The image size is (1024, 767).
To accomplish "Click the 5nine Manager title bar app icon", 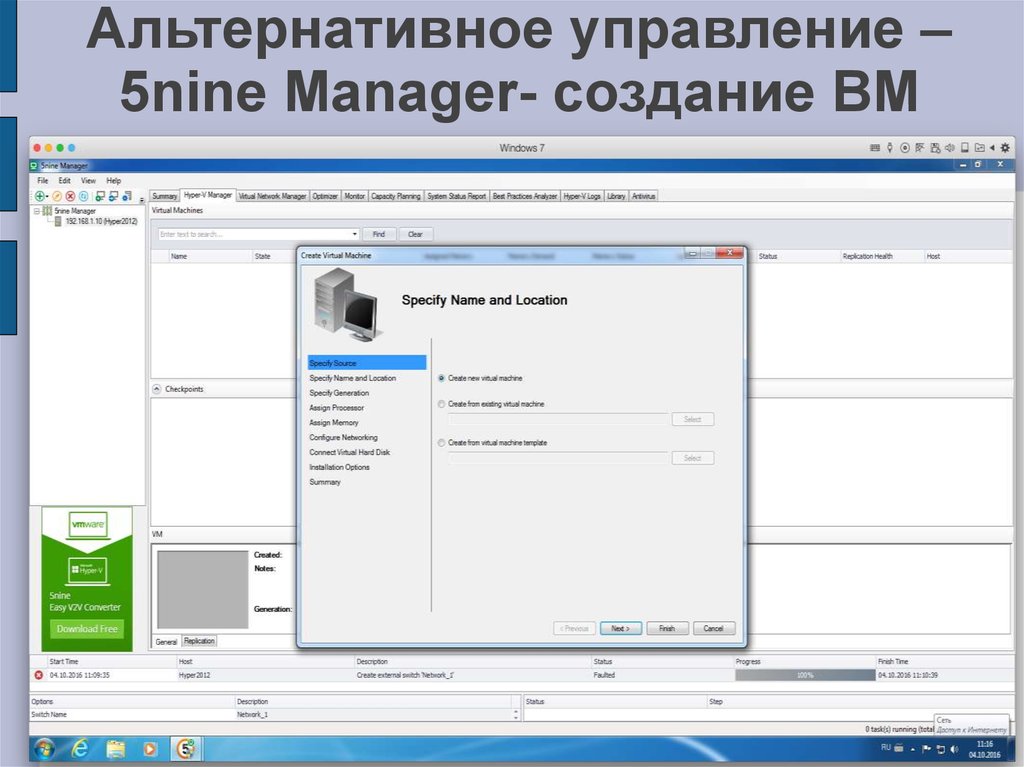I will pos(35,166).
